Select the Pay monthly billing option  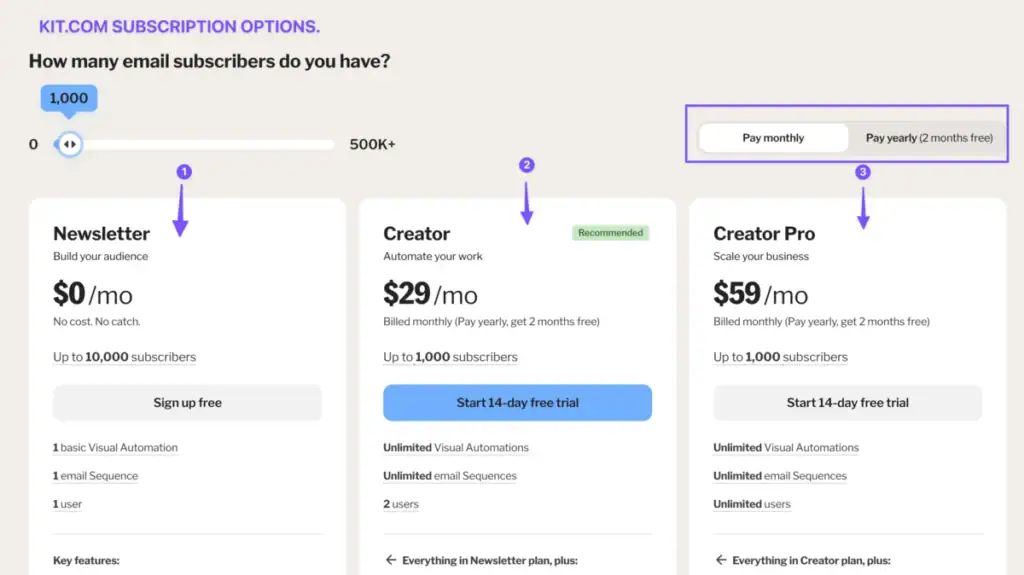(x=773, y=138)
